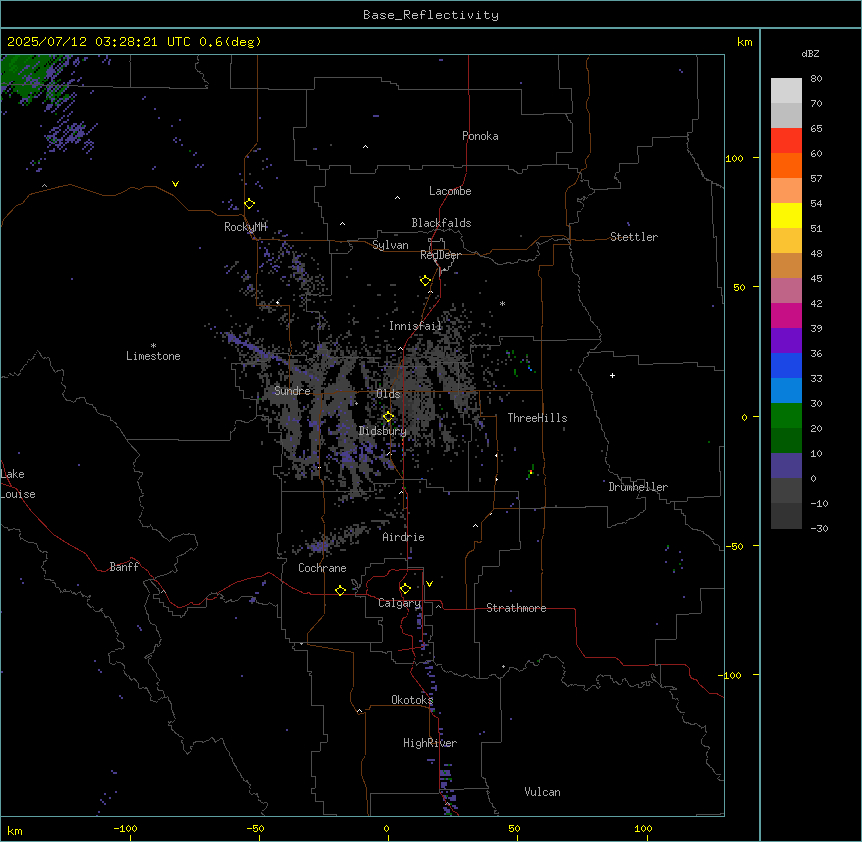Click the yellow diamond marker beside RockyMH
The width and height of the screenshot is (862, 842).
pos(249,204)
